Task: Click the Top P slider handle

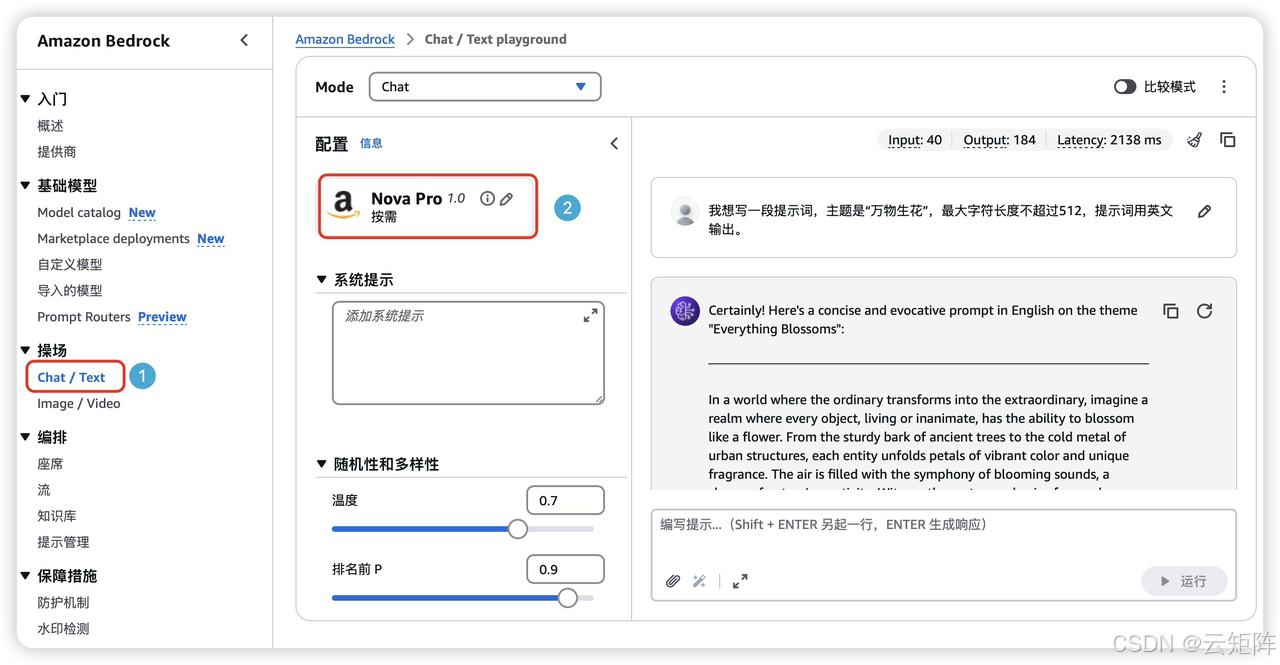Action: coord(567,598)
